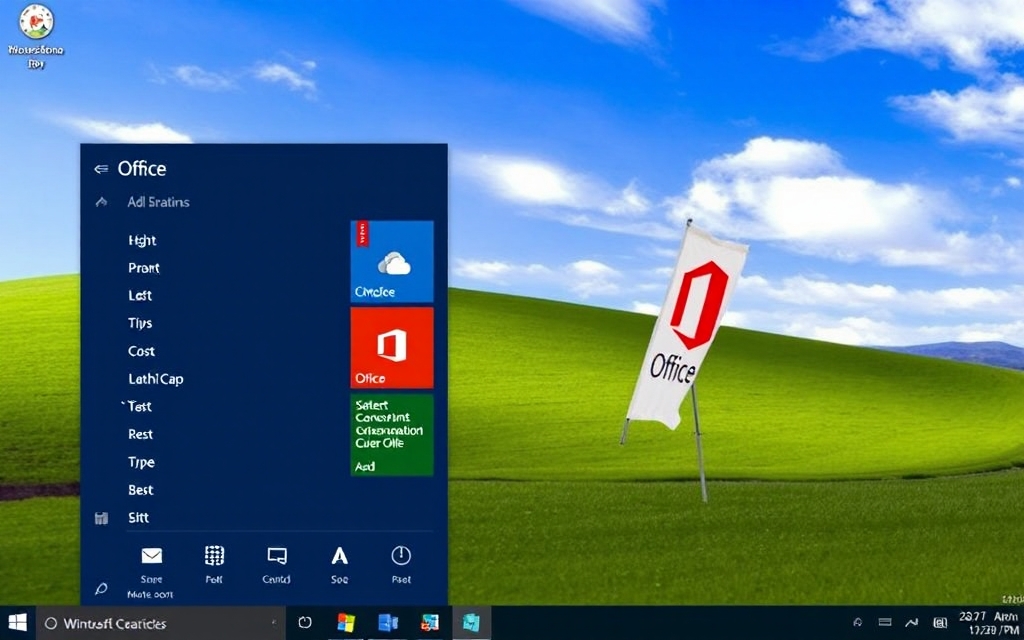Select the letter A icon in the bottom row
The image size is (1024, 640).
[x=340, y=556]
